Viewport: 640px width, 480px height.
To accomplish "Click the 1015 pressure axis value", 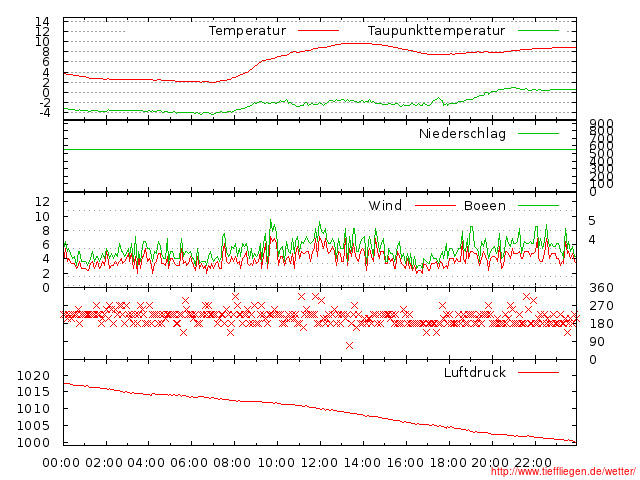I will point(33,392).
